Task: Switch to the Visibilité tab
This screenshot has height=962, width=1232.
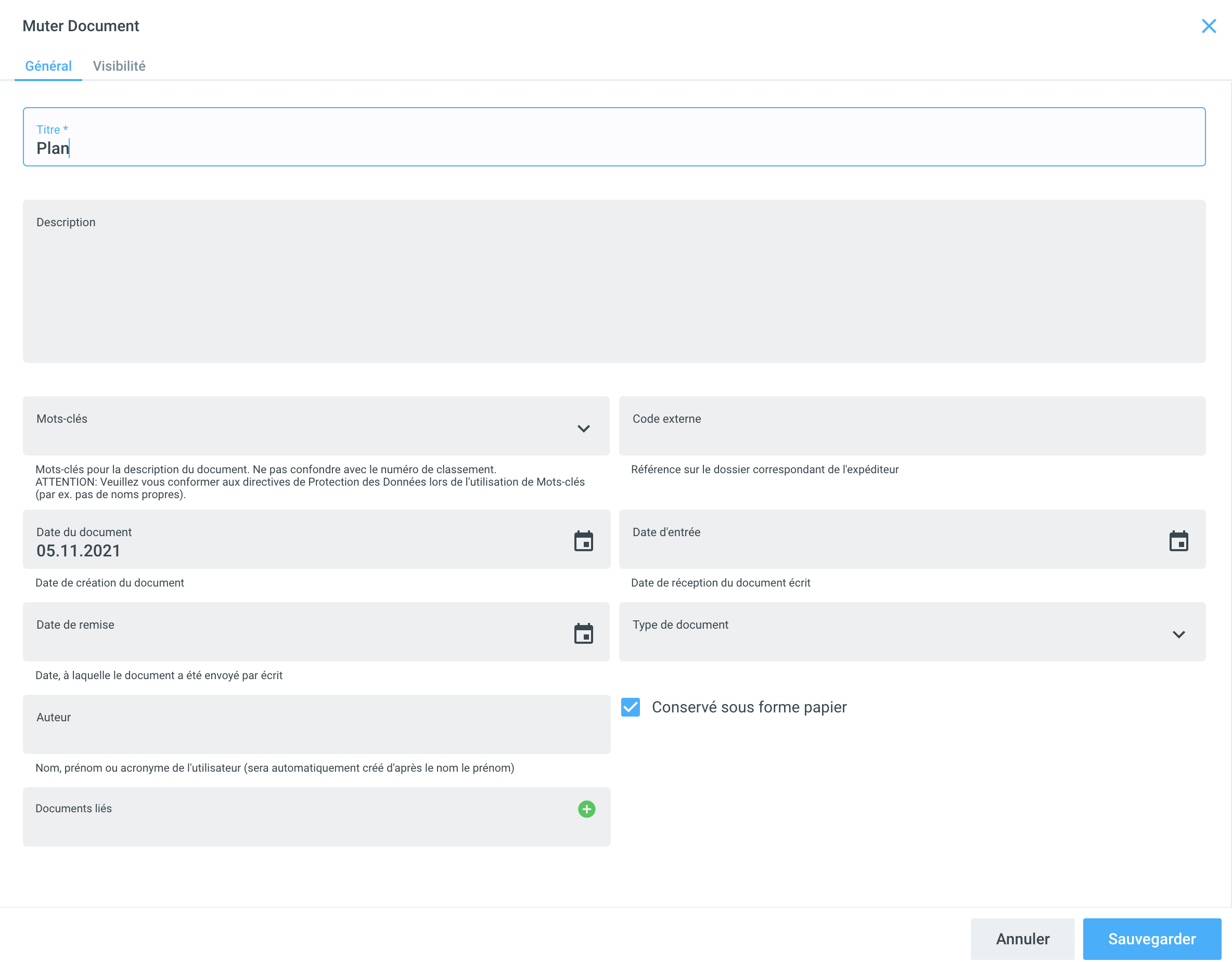Action: tap(119, 66)
